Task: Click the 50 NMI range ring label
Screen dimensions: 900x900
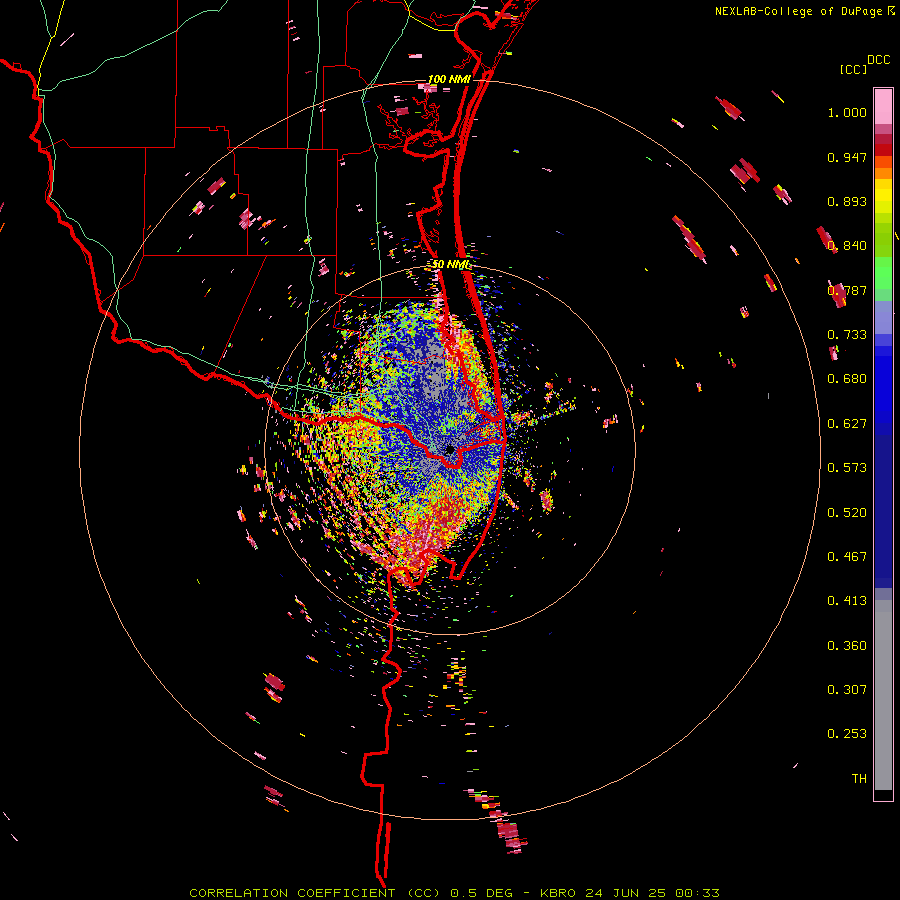Action: (451, 265)
